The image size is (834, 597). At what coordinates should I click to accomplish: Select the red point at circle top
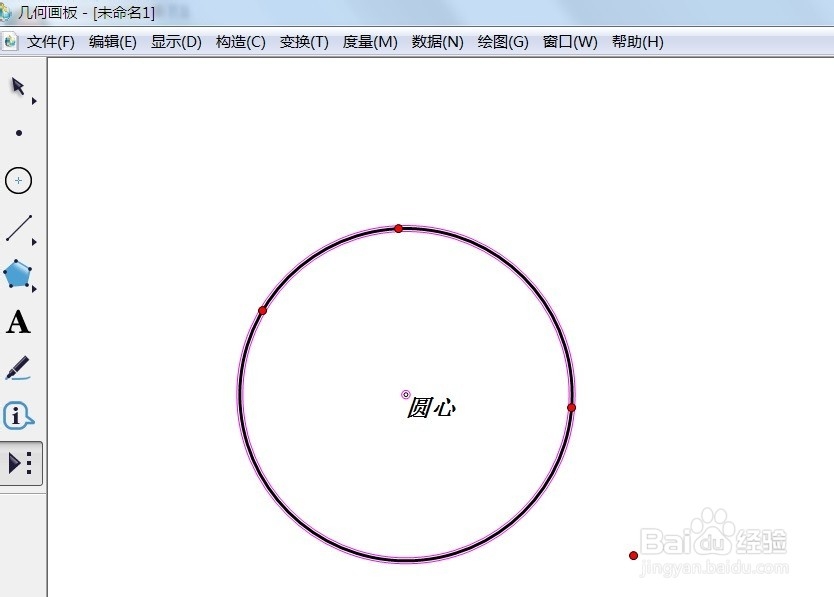tap(398, 229)
